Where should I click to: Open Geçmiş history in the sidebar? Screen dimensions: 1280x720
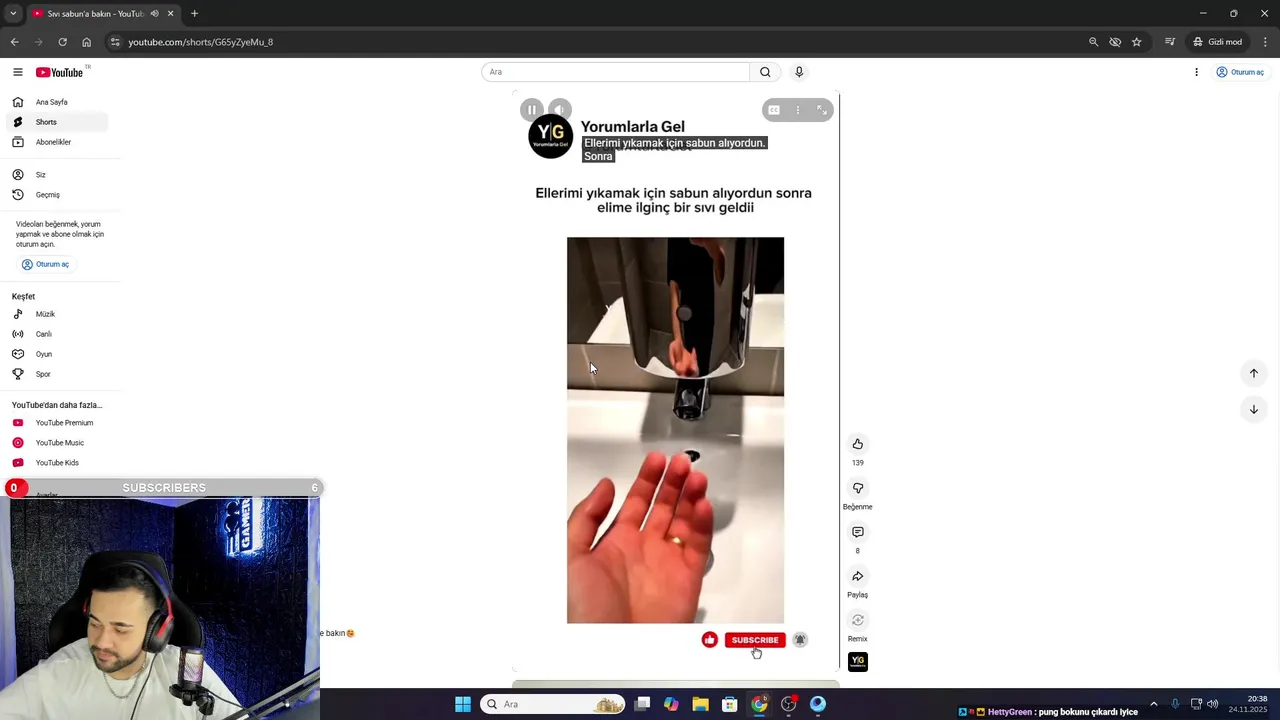55,195
